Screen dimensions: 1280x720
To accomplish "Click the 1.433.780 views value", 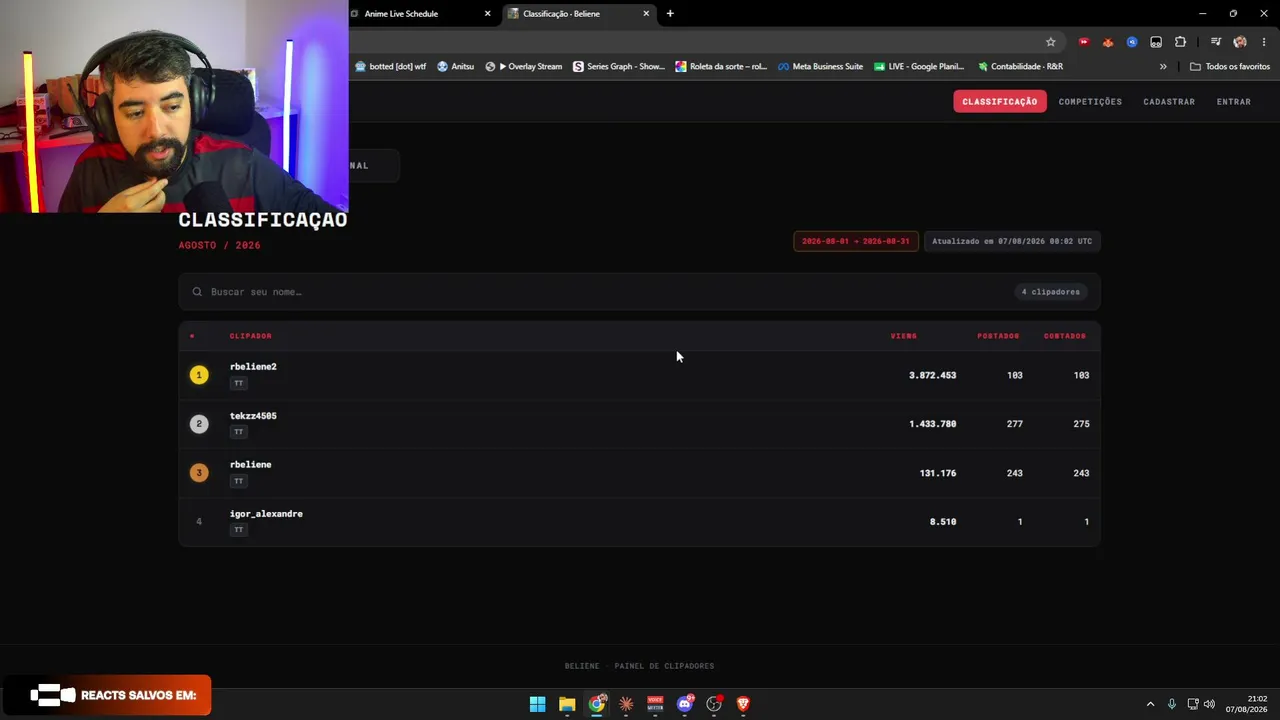I will point(933,424).
